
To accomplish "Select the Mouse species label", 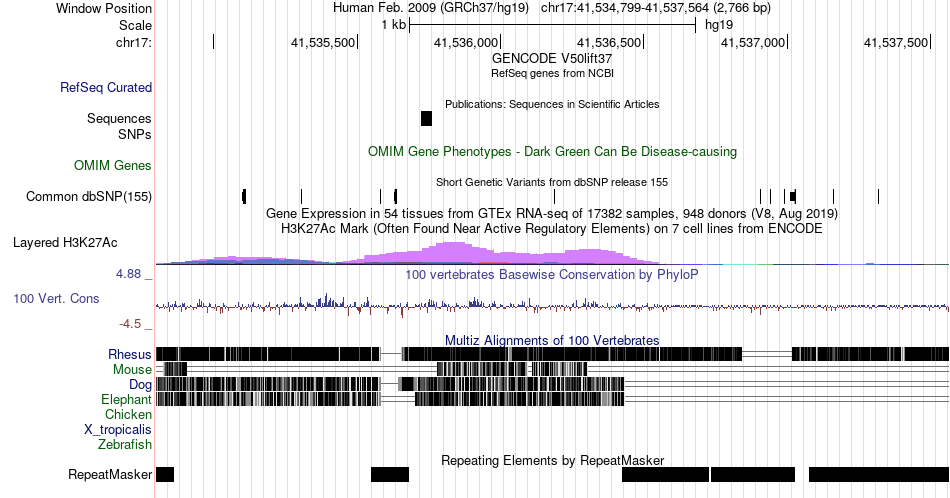I will click(132, 369).
